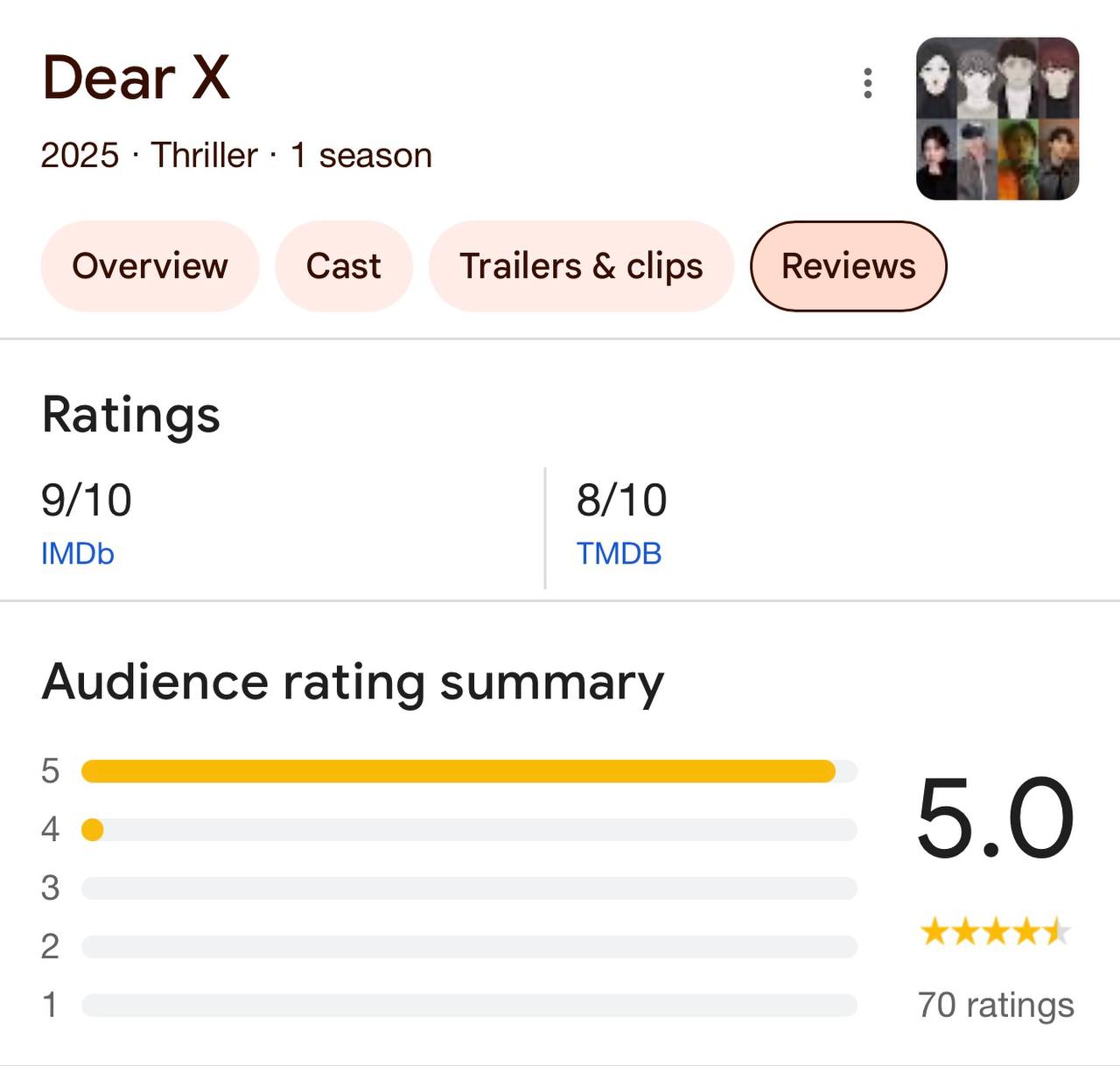Switch to the Overview tab
Screen dimensions: 1120x1066
point(150,266)
